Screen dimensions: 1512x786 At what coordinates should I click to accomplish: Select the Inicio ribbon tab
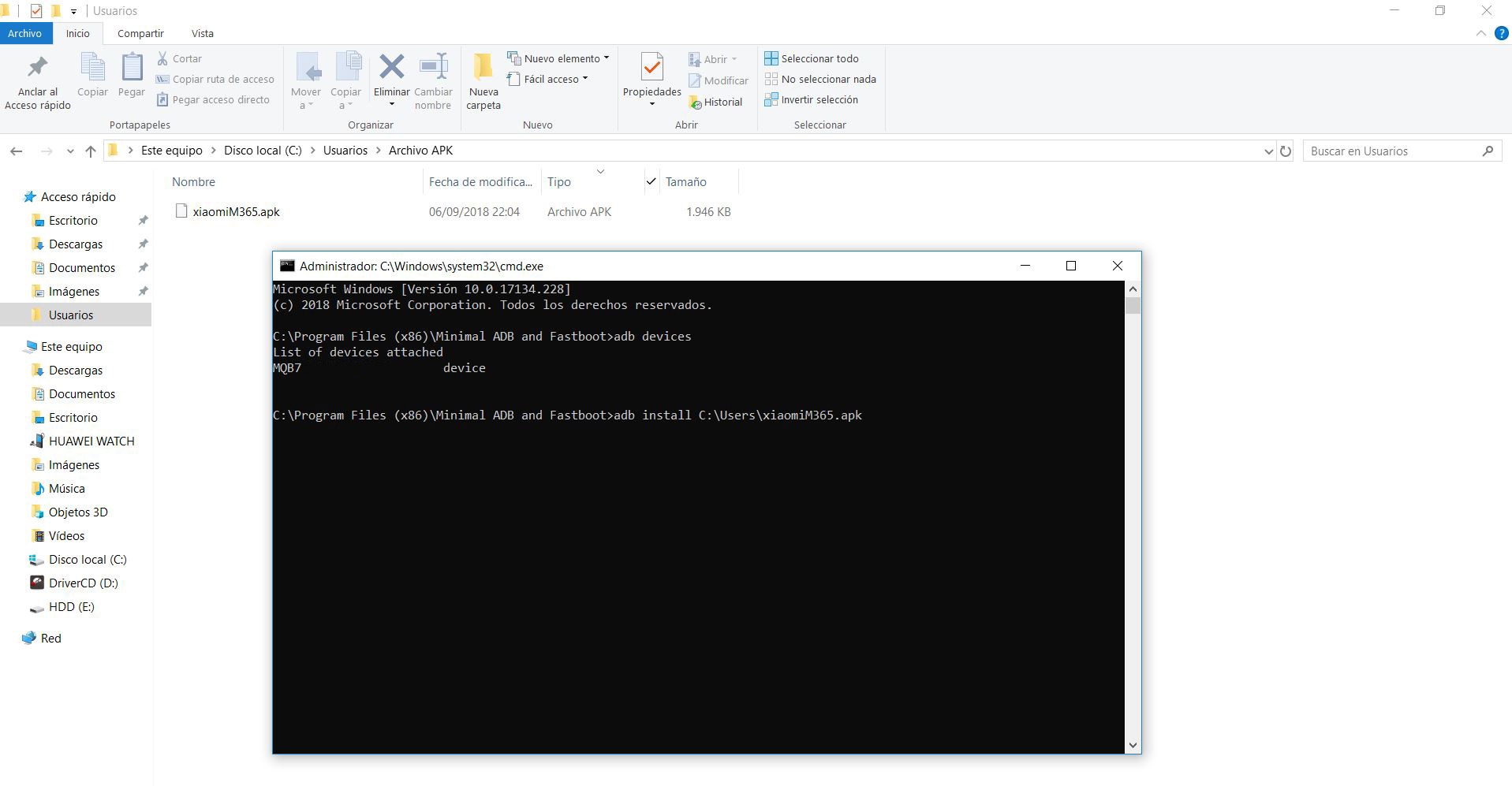click(x=78, y=33)
